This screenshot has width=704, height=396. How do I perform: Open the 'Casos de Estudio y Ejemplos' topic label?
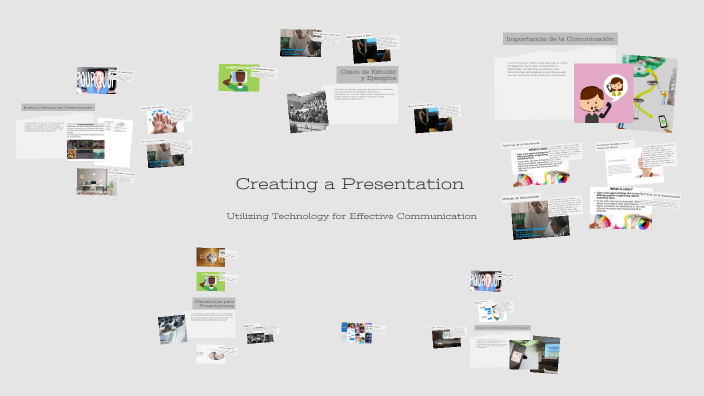click(368, 75)
